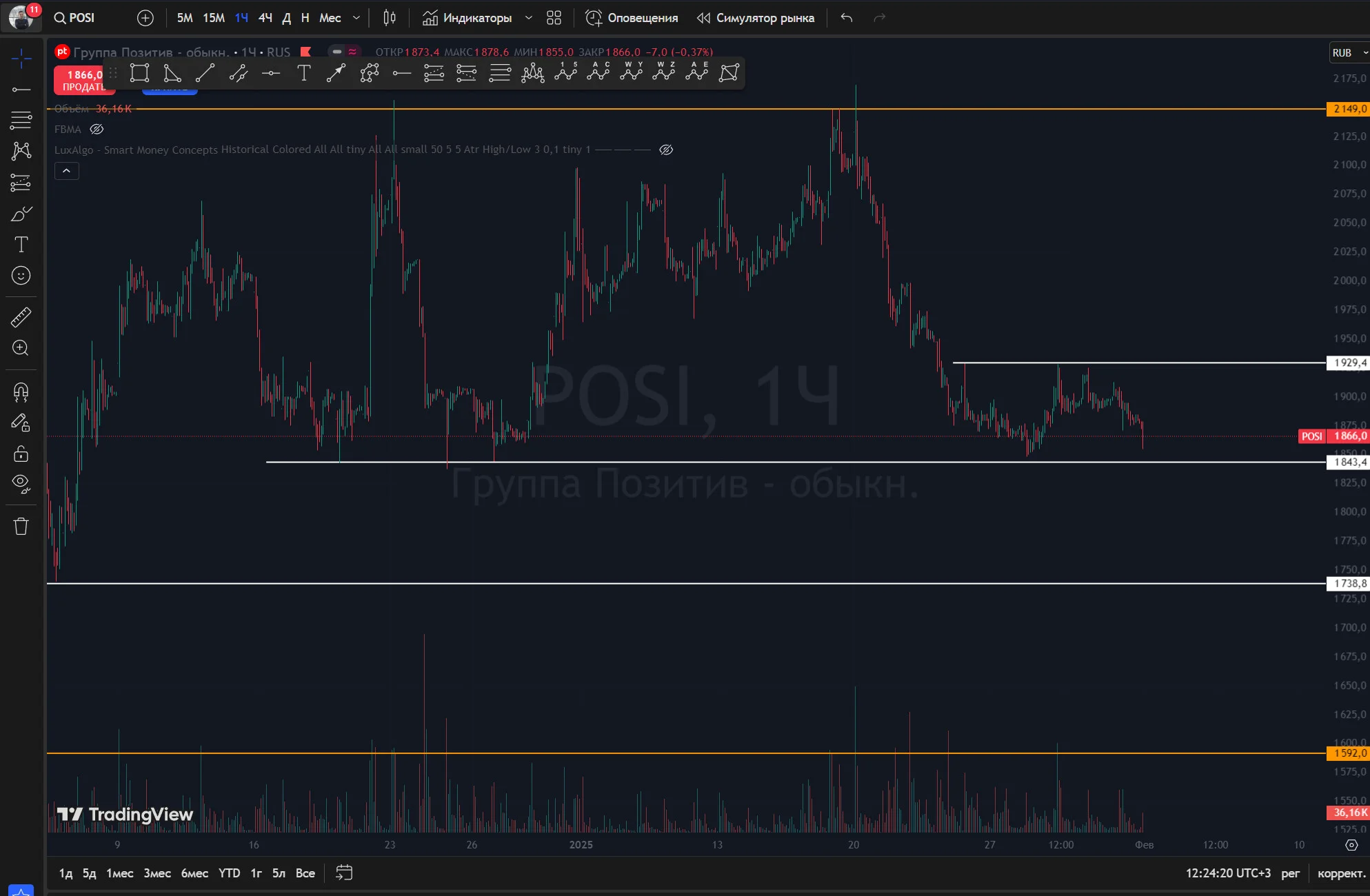Select the Elliott 1-5 impulse wave tool
1370x896 pixels.
coord(566,72)
